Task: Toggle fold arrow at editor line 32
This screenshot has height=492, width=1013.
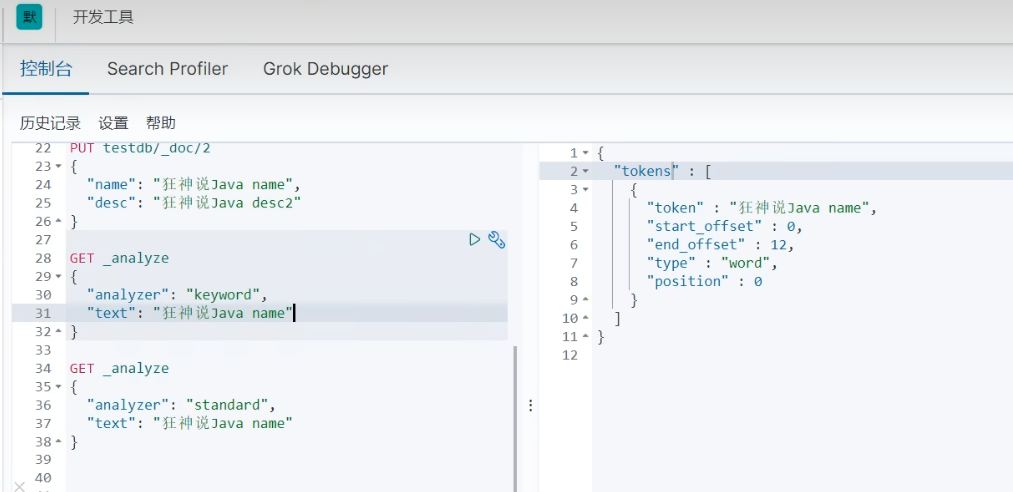Action: (x=58, y=332)
